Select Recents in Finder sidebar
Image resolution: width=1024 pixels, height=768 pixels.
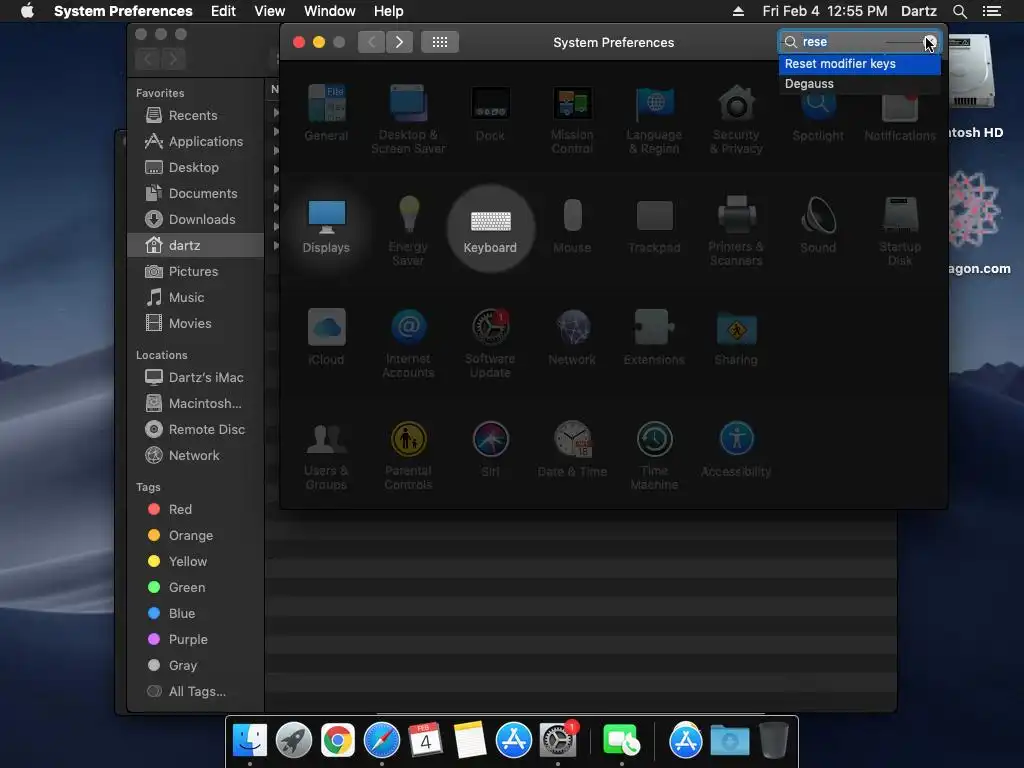[x=196, y=116]
